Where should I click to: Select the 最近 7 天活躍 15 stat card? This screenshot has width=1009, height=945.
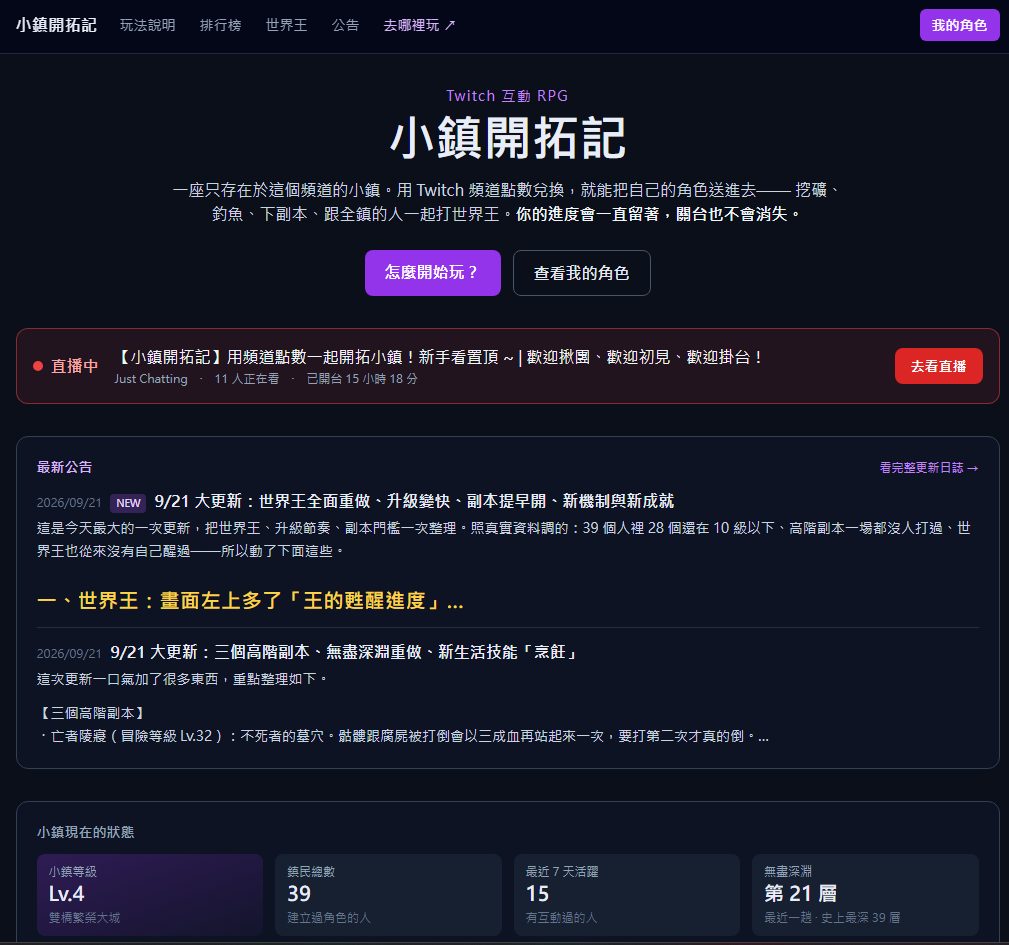627,895
